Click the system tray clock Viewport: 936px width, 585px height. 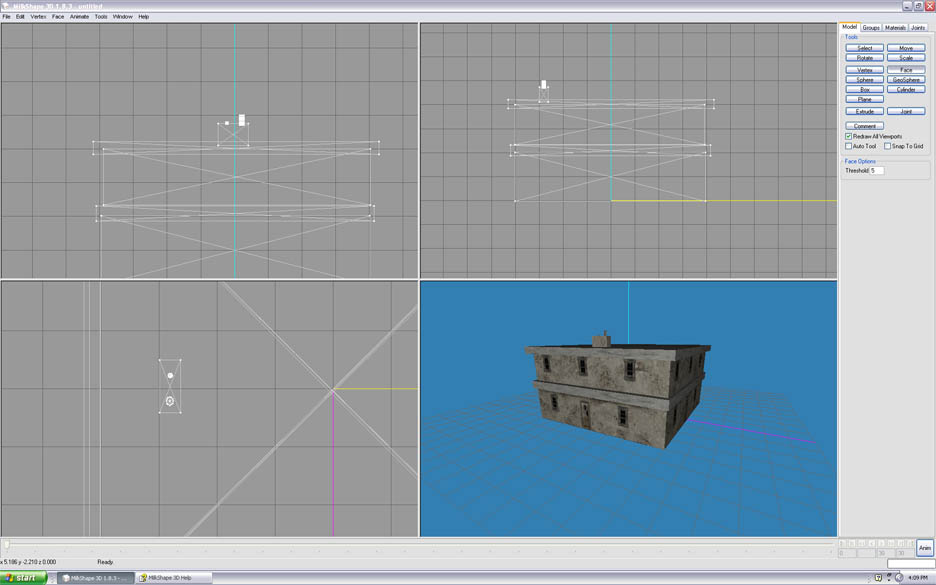917,578
